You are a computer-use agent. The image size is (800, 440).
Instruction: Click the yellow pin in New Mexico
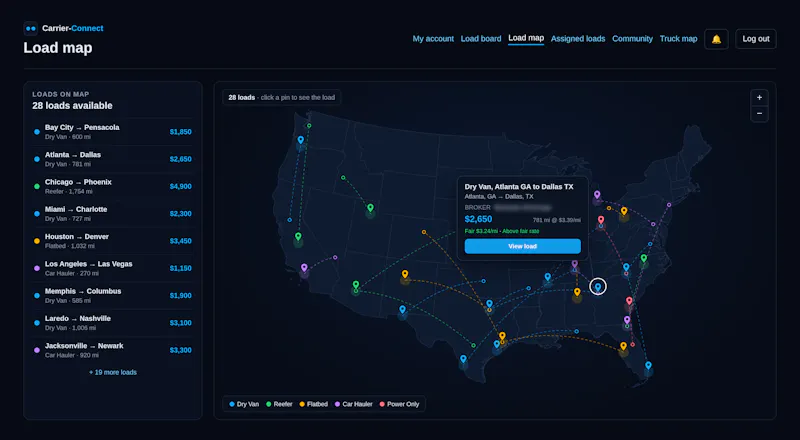405,275
